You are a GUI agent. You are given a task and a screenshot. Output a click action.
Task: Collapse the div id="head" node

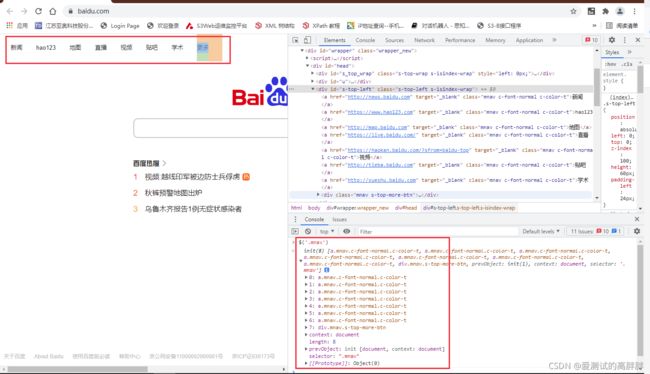[307, 66]
